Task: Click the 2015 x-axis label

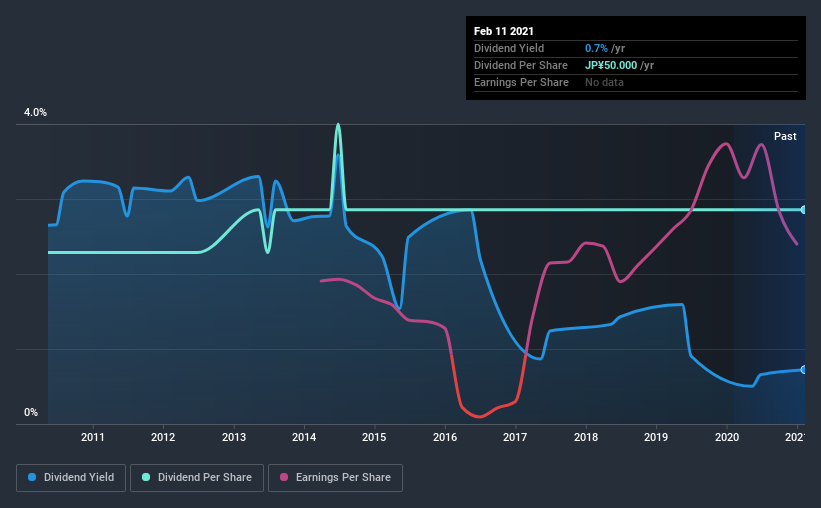Action: (x=374, y=437)
